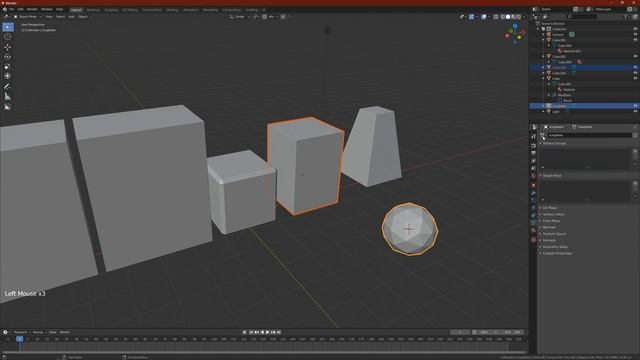640x360 pixels.
Task: Hide Cube.001 using its eye icon
Action: (635, 40)
